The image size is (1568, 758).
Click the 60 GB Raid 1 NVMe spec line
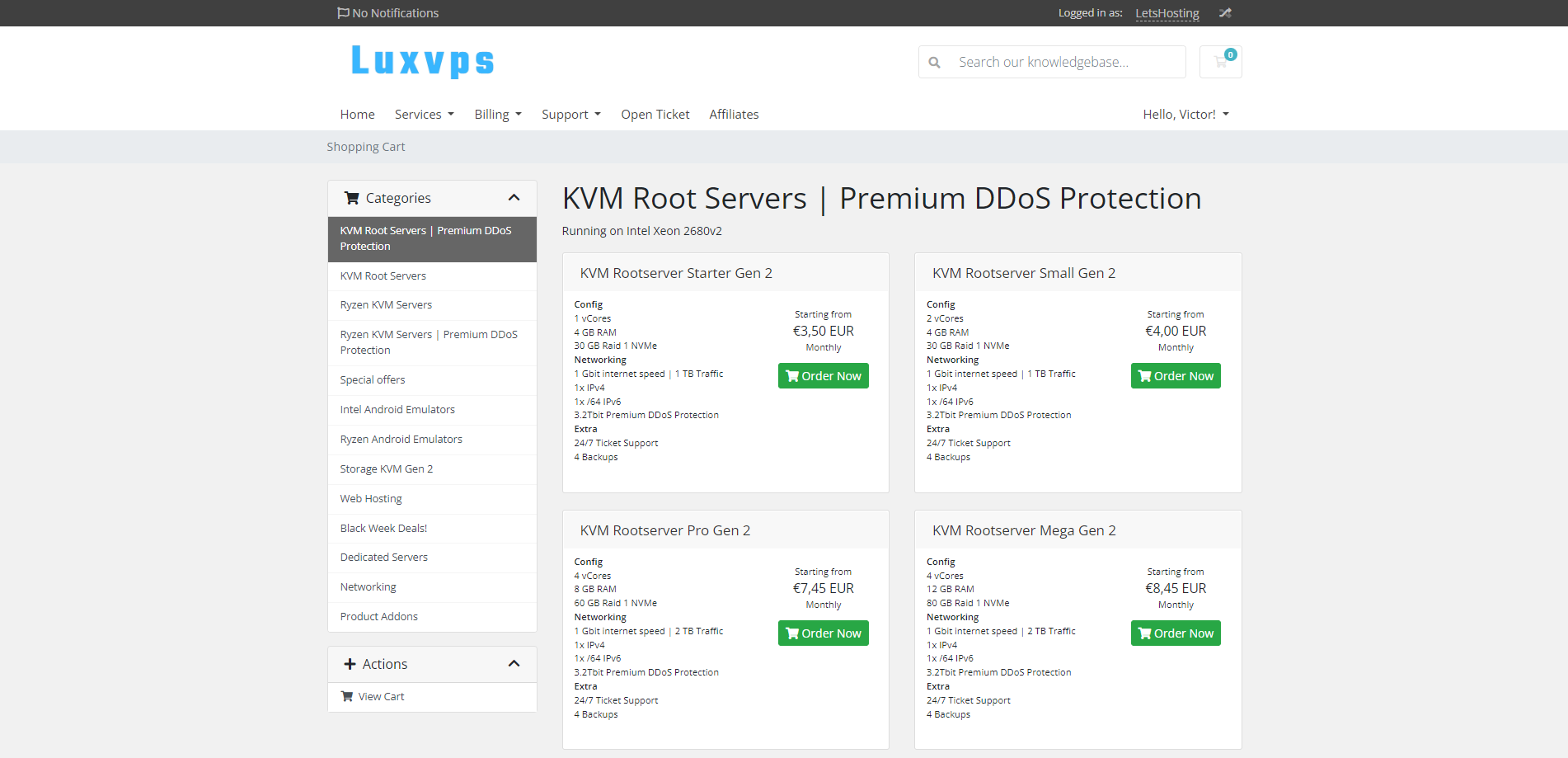(x=616, y=604)
